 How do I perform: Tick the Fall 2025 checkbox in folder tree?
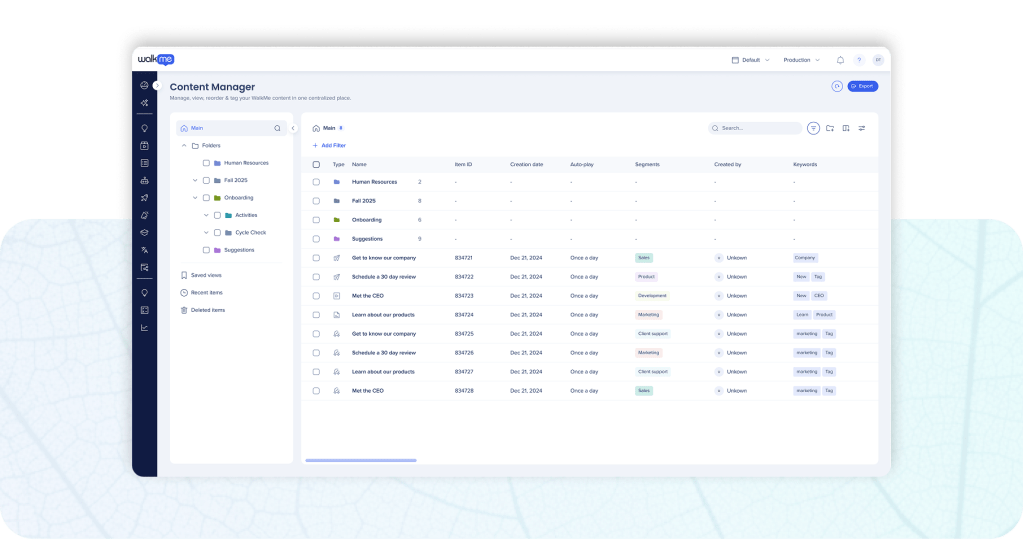(206, 180)
